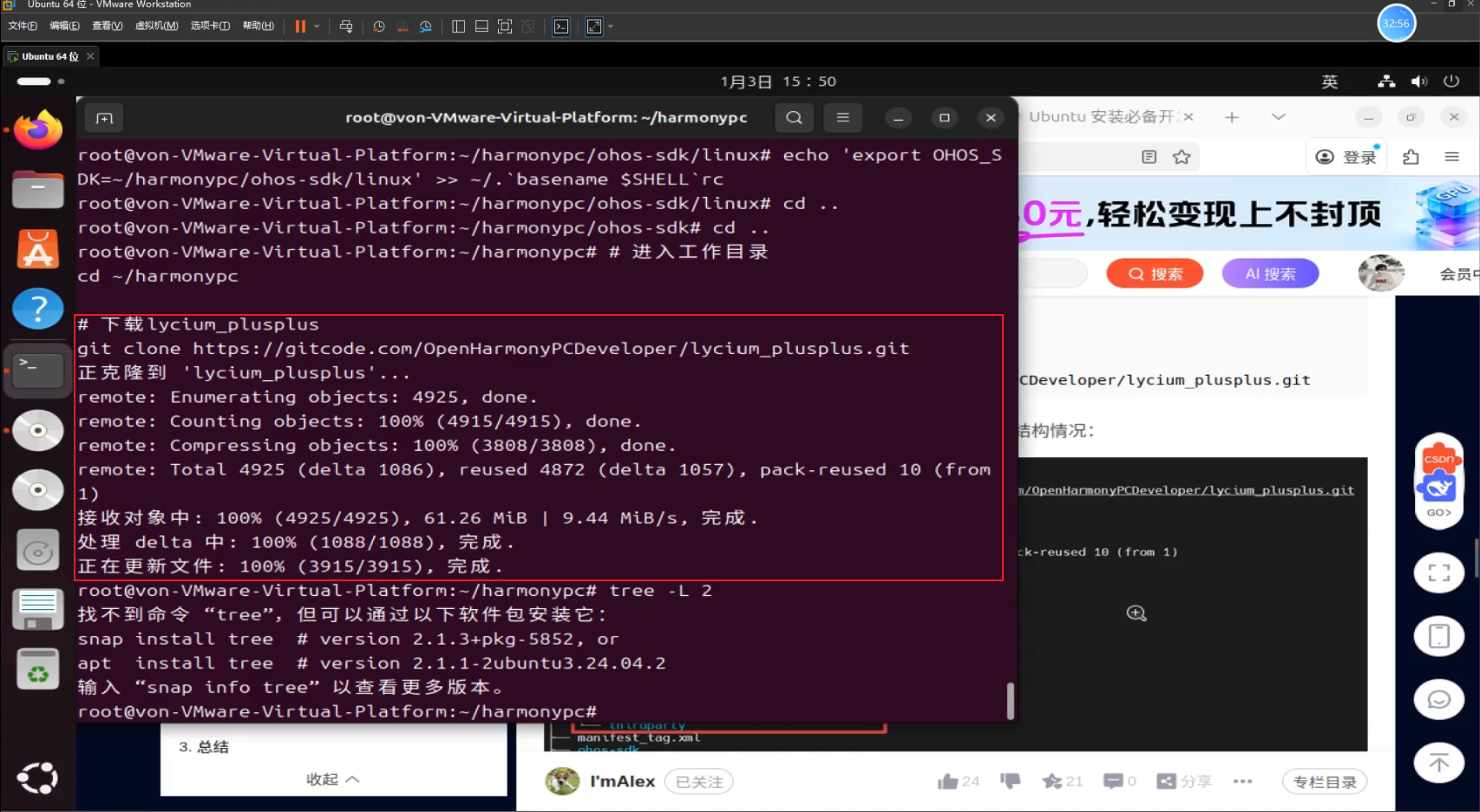The height and width of the screenshot is (812, 1480).
Task: Toggle the tab thumbnail bar in VMware
Action: coord(480,26)
